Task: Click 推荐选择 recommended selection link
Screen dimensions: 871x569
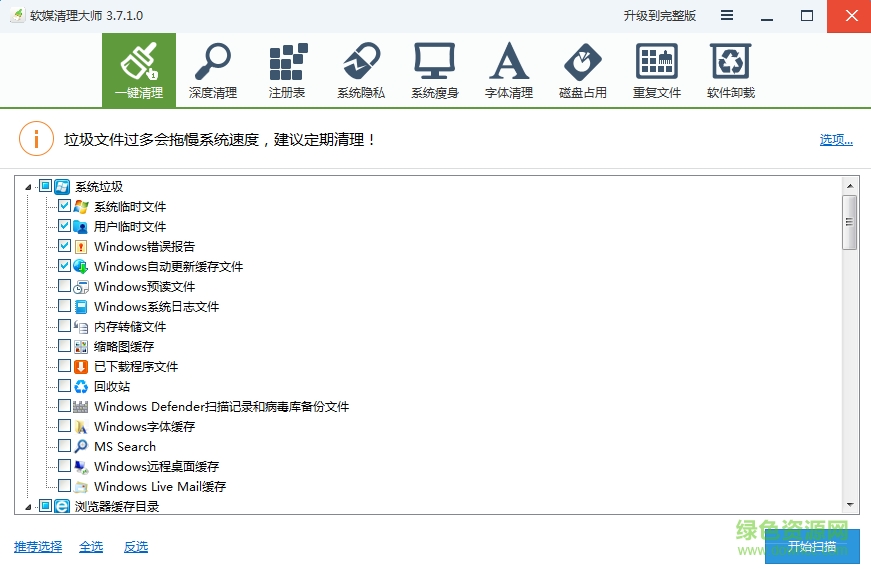Action: coord(38,547)
